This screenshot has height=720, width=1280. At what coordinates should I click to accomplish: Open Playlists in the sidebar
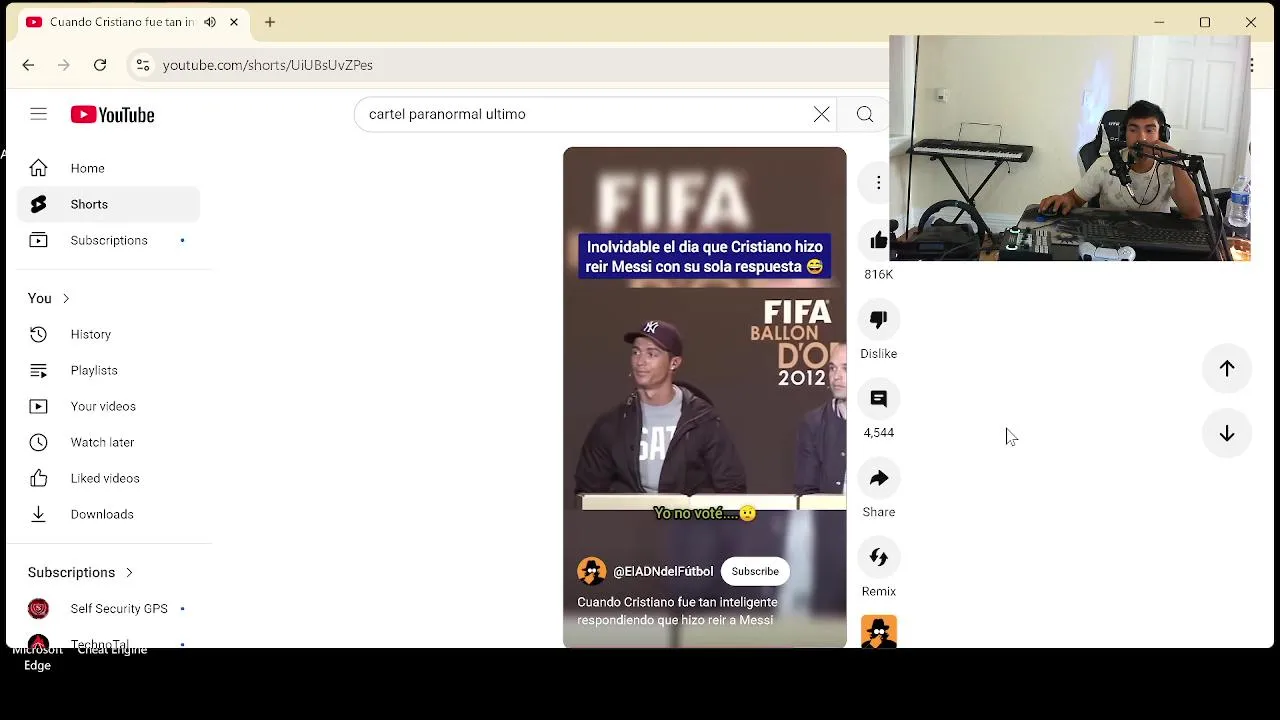point(108,370)
